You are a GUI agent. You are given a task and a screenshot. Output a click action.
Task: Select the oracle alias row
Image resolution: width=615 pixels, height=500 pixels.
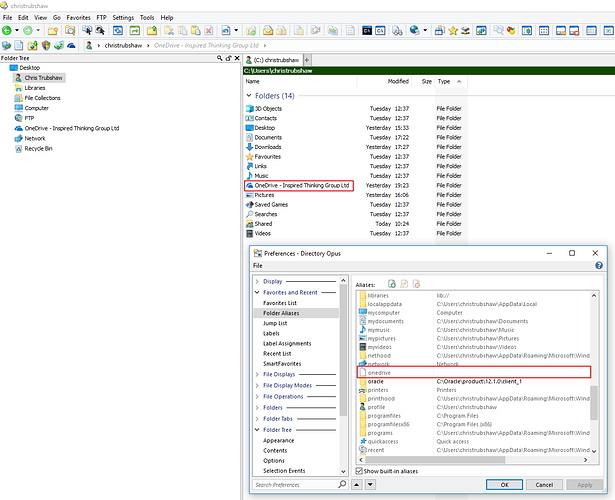(x=474, y=381)
